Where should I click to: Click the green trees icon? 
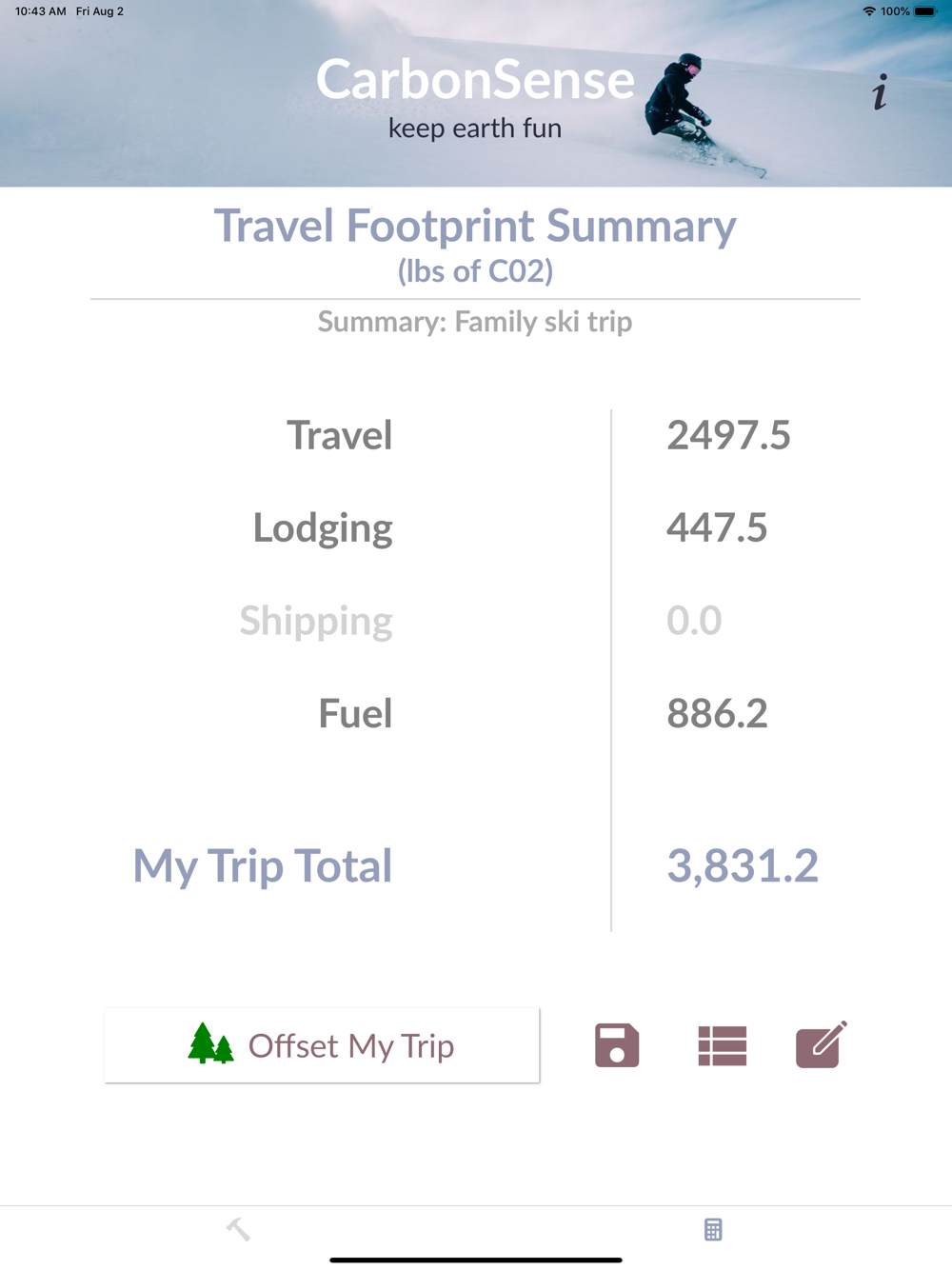pyautogui.click(x=210, y=1043)
